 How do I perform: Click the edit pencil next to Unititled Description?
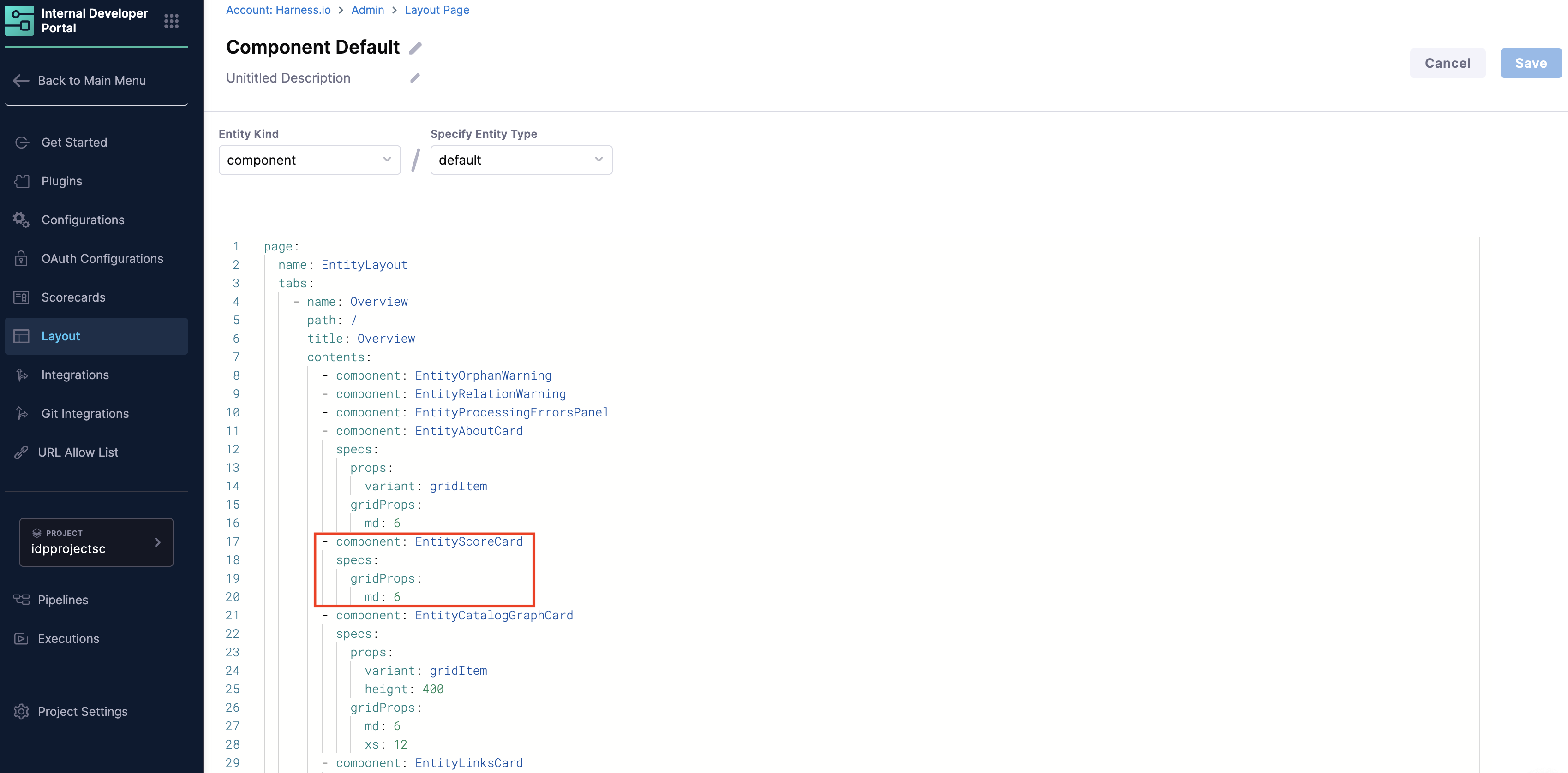click(415, 78)
